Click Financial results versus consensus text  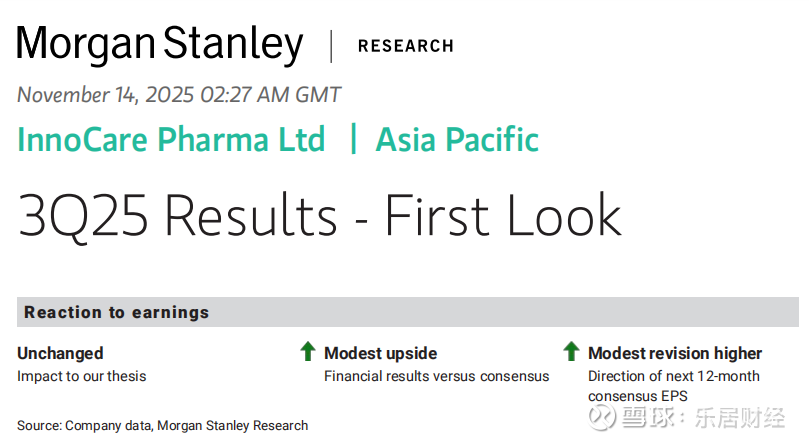coord(436,376)
